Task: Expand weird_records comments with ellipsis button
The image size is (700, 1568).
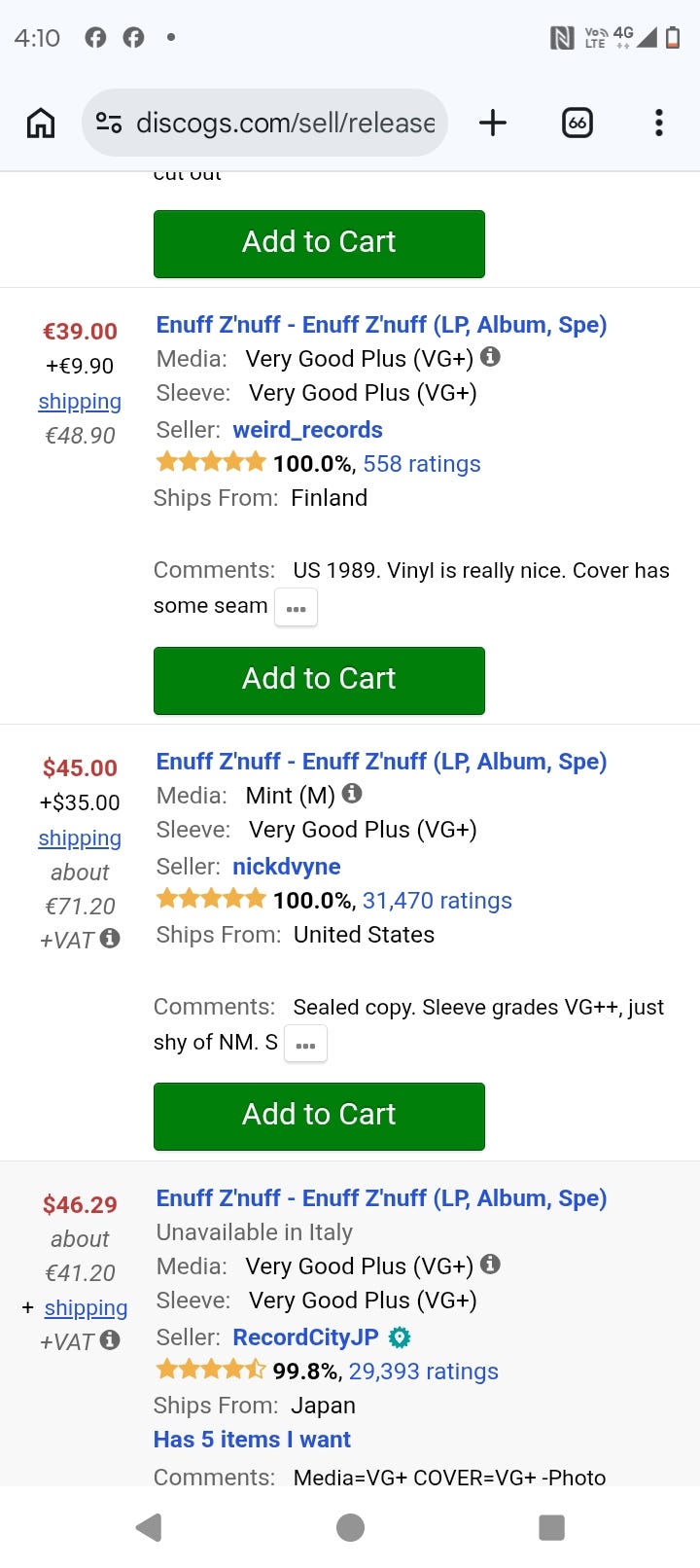Action: point(297,608)
